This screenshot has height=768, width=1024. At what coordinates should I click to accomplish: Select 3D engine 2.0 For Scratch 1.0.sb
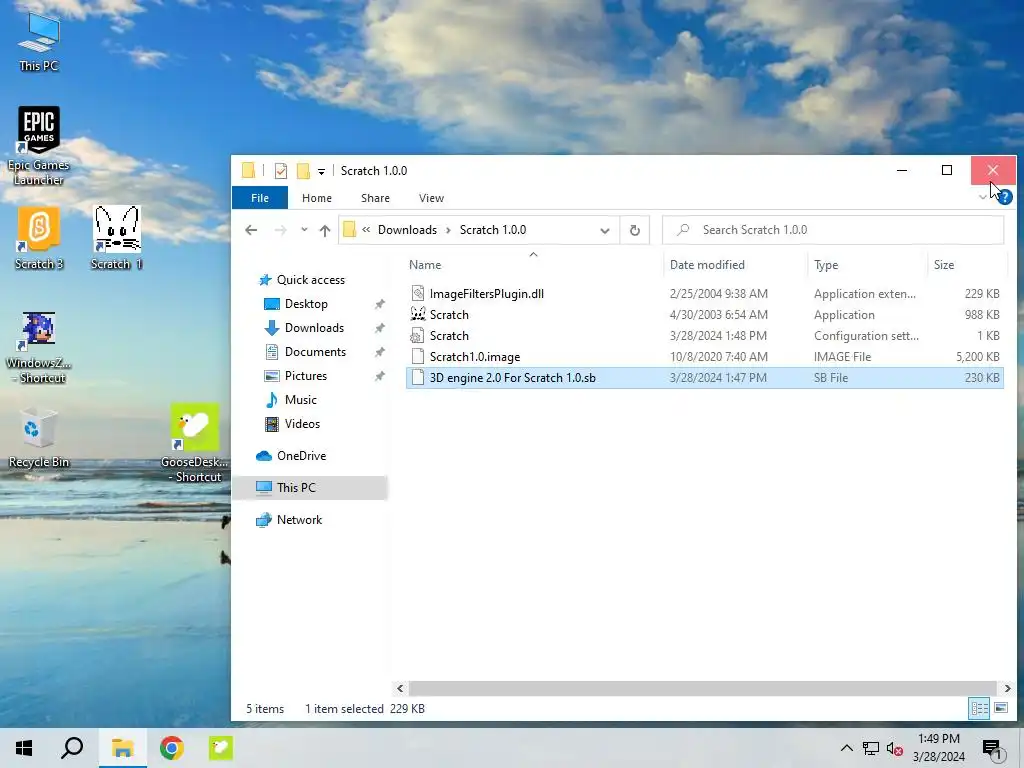[x=705, y=377]
